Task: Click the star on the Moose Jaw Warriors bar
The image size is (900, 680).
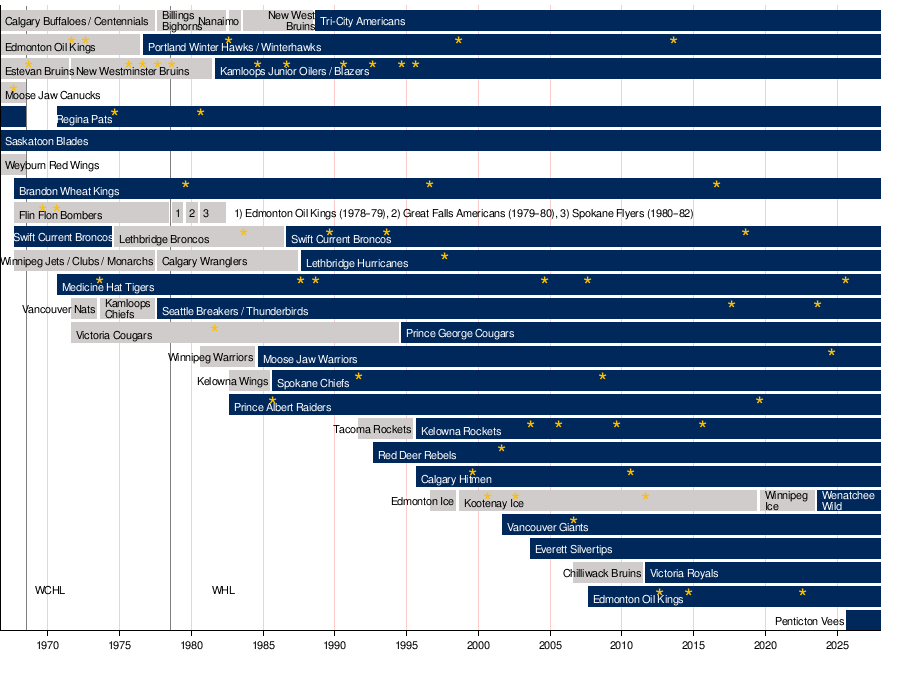Action: tap(831, 352)
